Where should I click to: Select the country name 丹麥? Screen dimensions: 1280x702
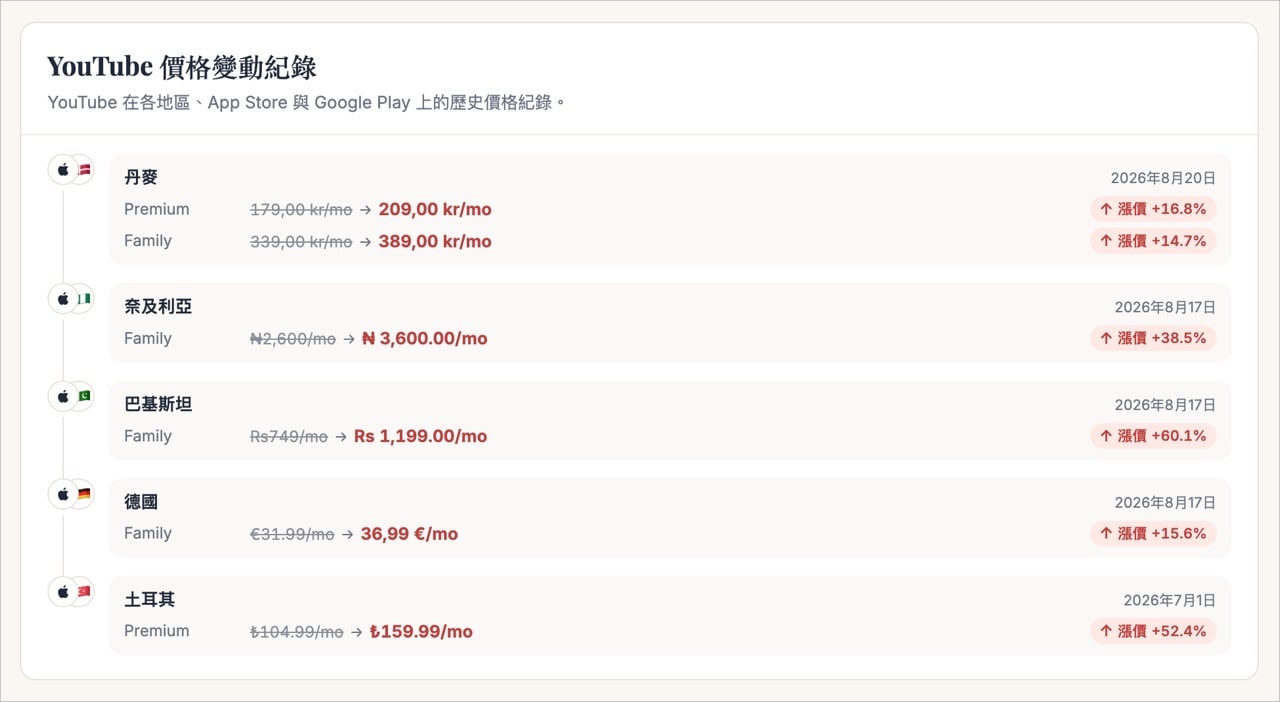coord(141,177)
